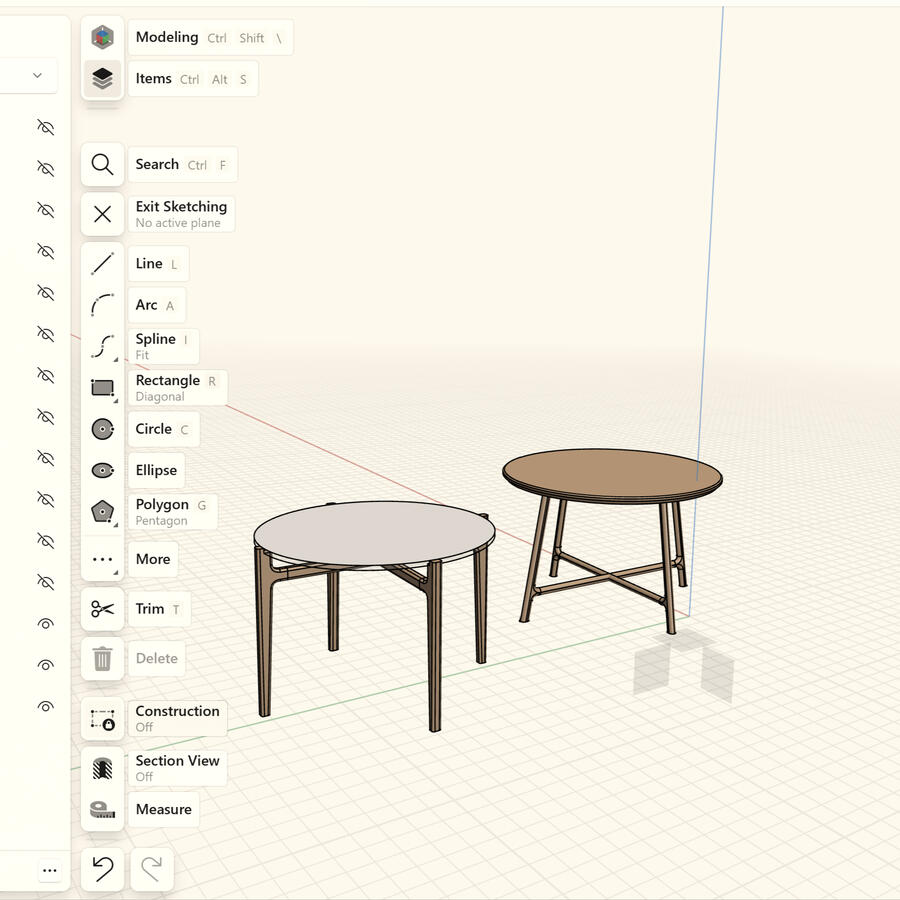Expand Rectangle tool variants
This screenshot has width=900, height=900.
(114, 400)
